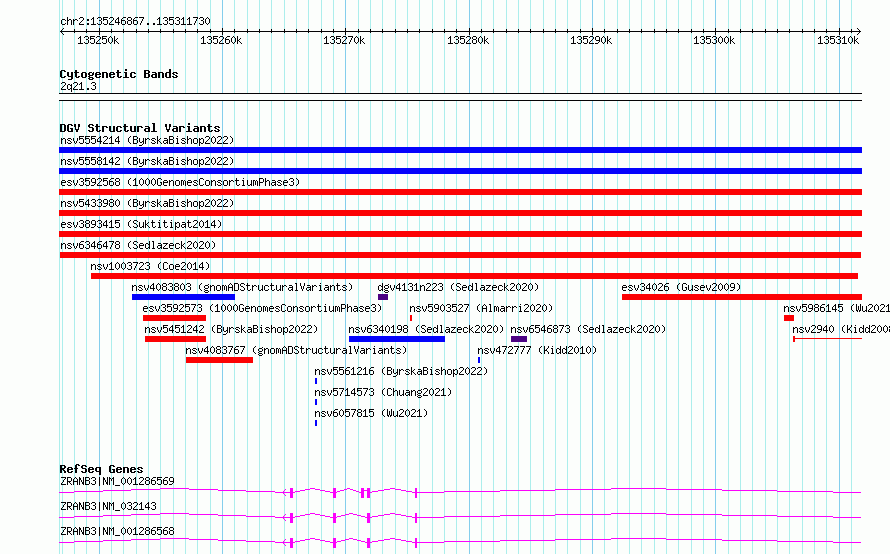Click the esv3592573 (1000GenomesConsortiumPhase3) label
The width and height of the screenshot is (890, 554).
point(262,308)
